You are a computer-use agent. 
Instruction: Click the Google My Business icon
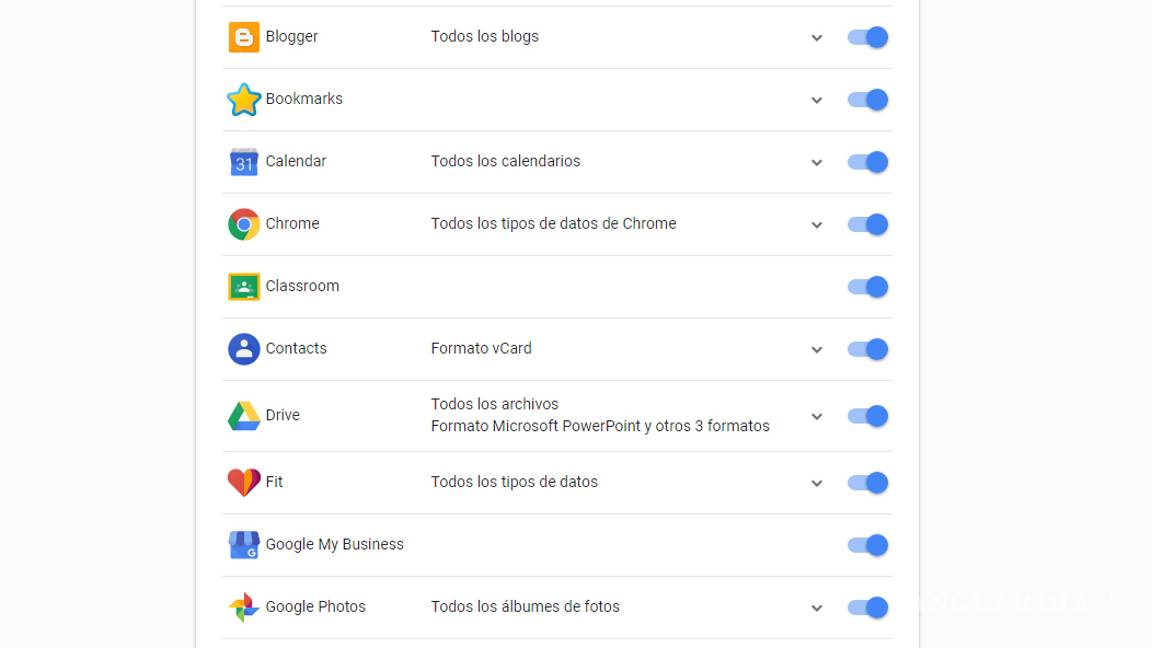tap(243, 544)
